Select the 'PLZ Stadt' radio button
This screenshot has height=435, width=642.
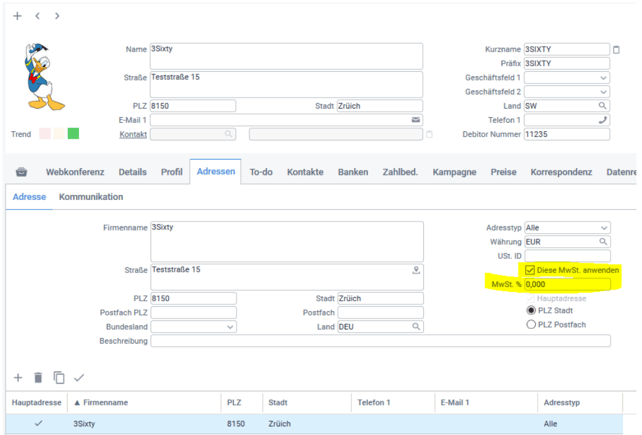coord(530,310)
